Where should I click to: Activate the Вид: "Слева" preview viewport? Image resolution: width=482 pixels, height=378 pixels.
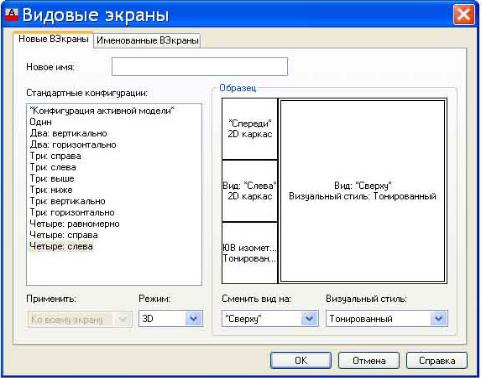[x=250, y=191]
